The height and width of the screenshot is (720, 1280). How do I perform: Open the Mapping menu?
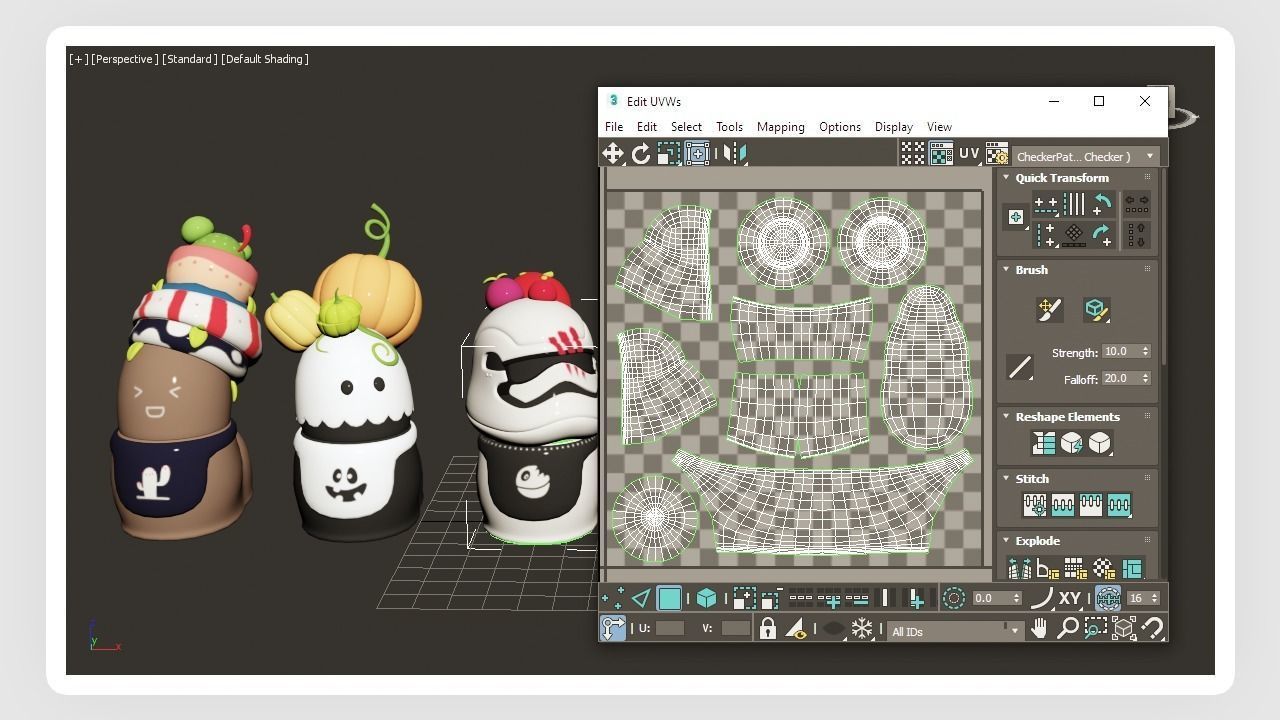[781, 127]
